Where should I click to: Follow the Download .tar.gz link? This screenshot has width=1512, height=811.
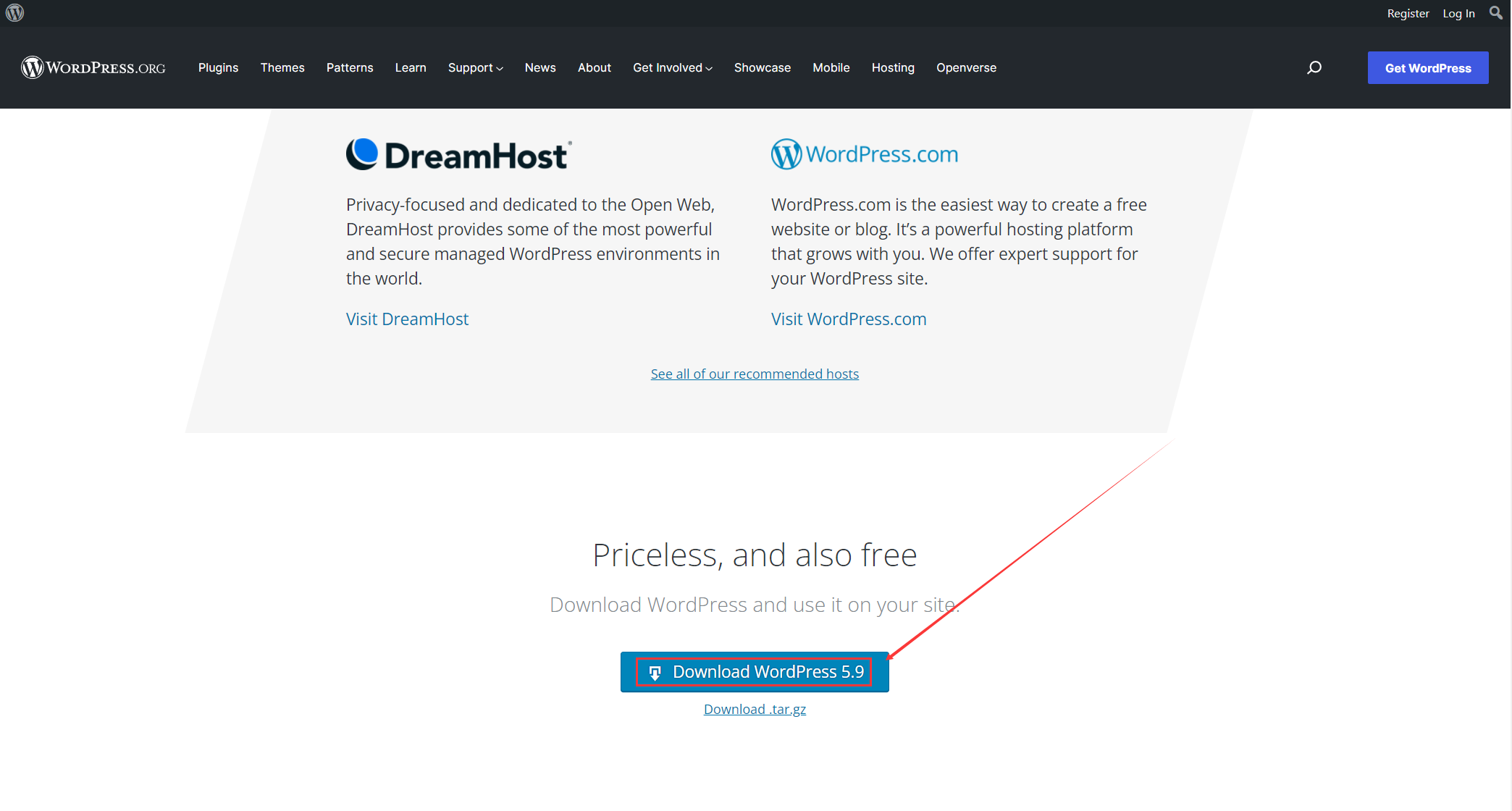click(755, 709)
